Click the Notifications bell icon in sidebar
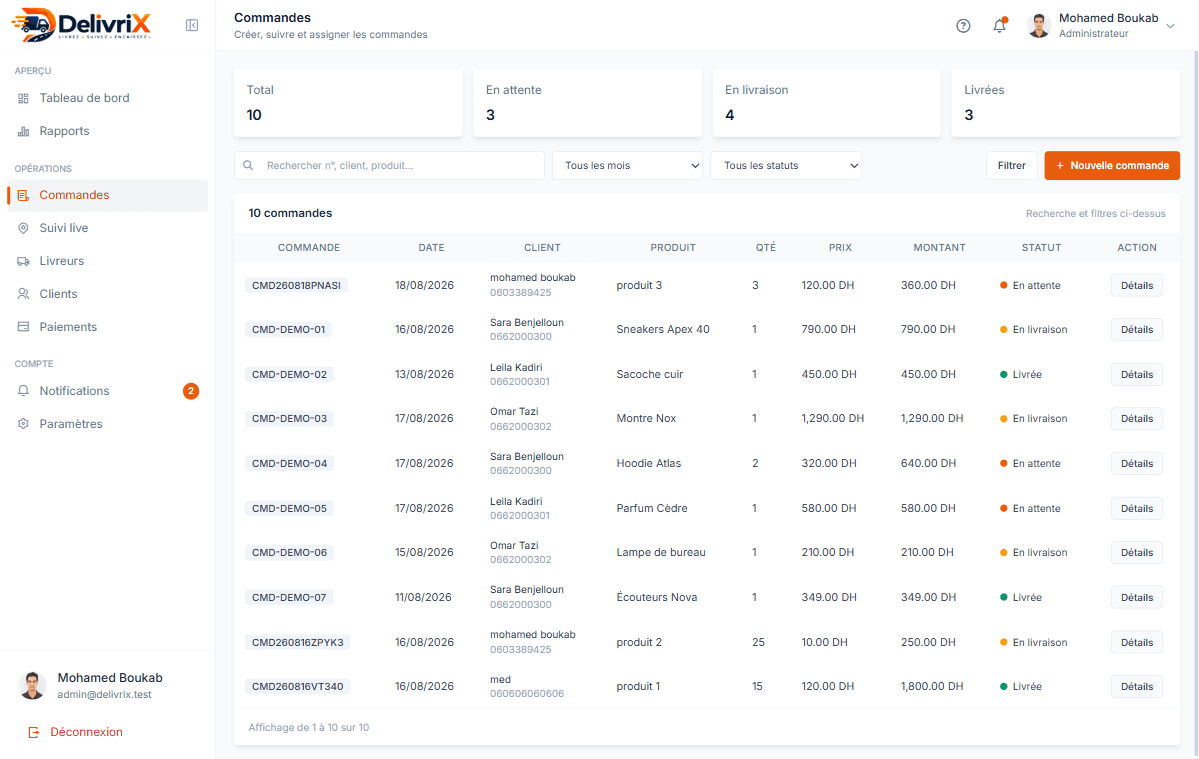Viewport: 1199px width, 759px height. coord(24,391)
